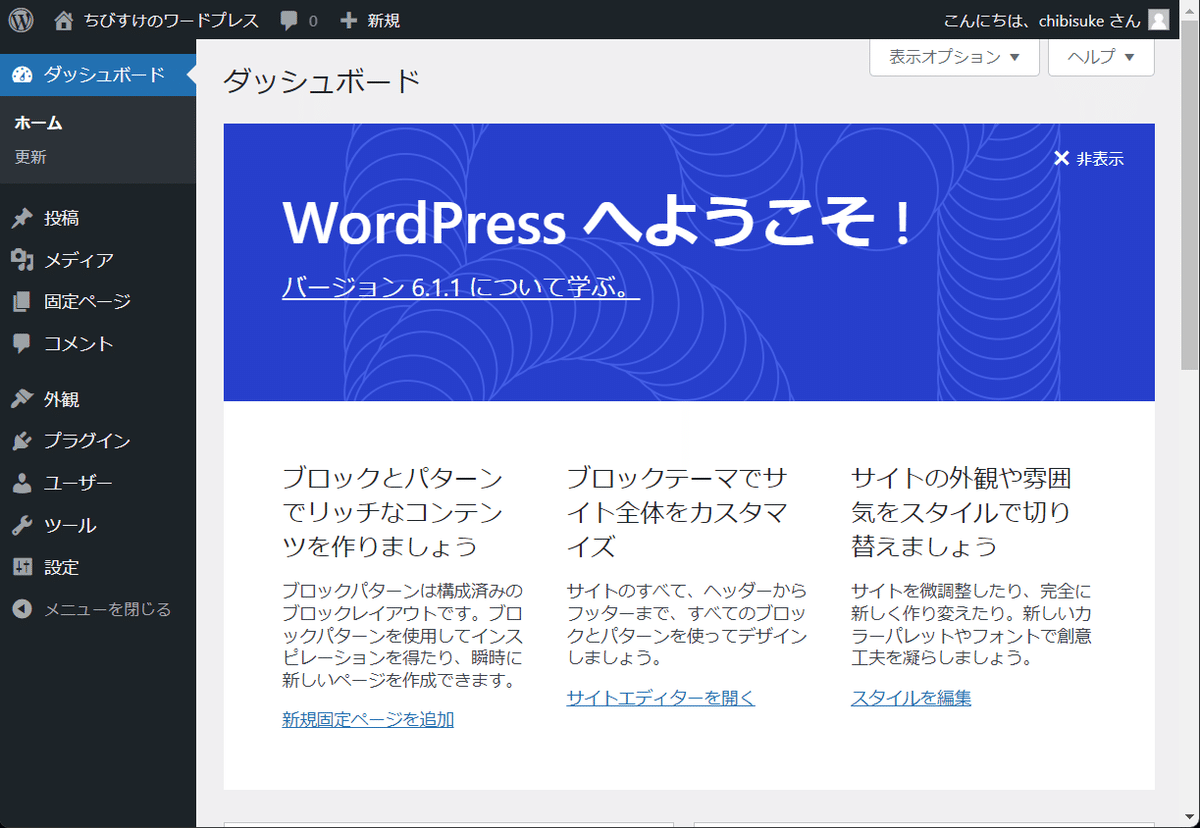Viewport: 1200px width, 828px height.
Task: Open スタイルを編集 link
Action: pyautogui.click(x=911, y=698)
